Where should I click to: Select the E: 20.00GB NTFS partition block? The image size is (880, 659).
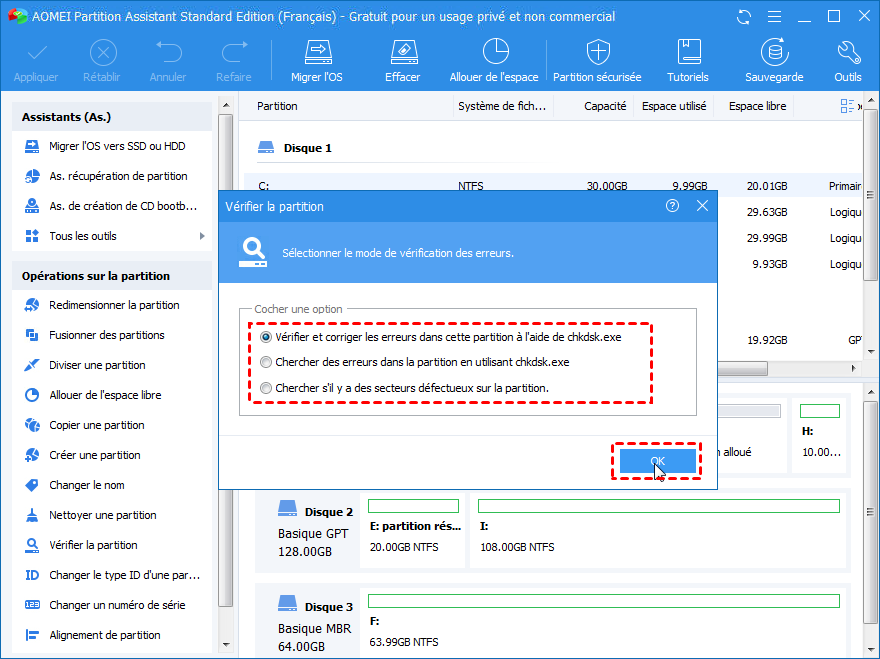(413, 531)
